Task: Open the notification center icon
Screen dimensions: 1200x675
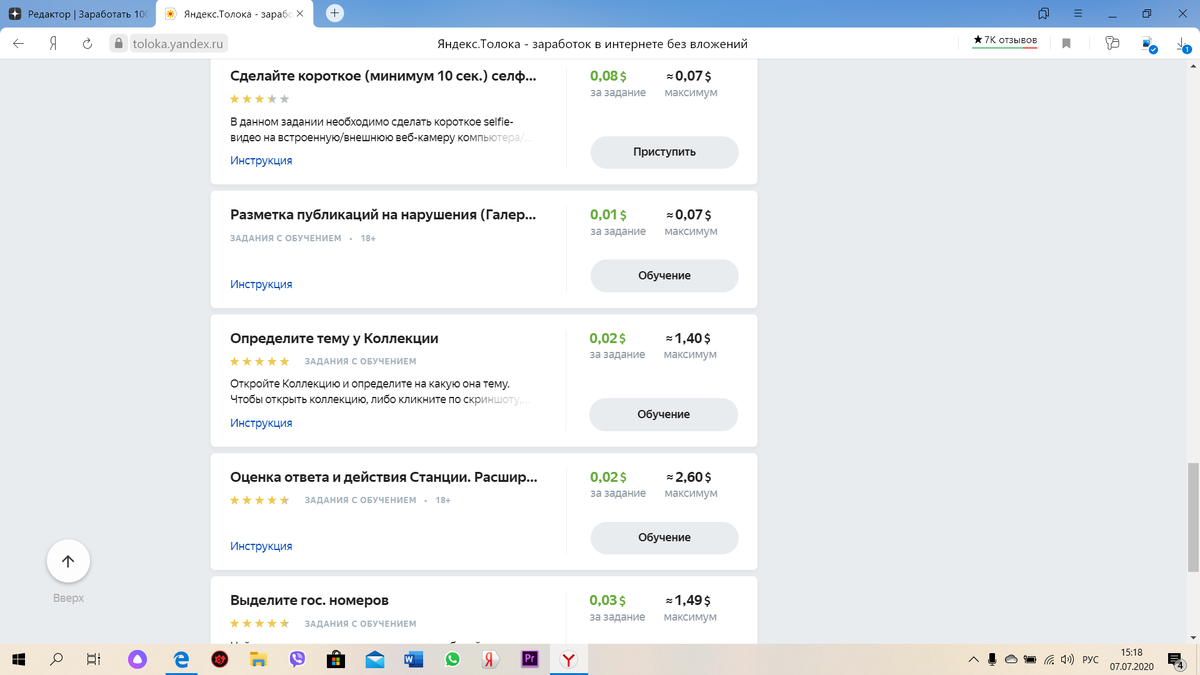Action: pyautogui.click(x=1174, y=659)
